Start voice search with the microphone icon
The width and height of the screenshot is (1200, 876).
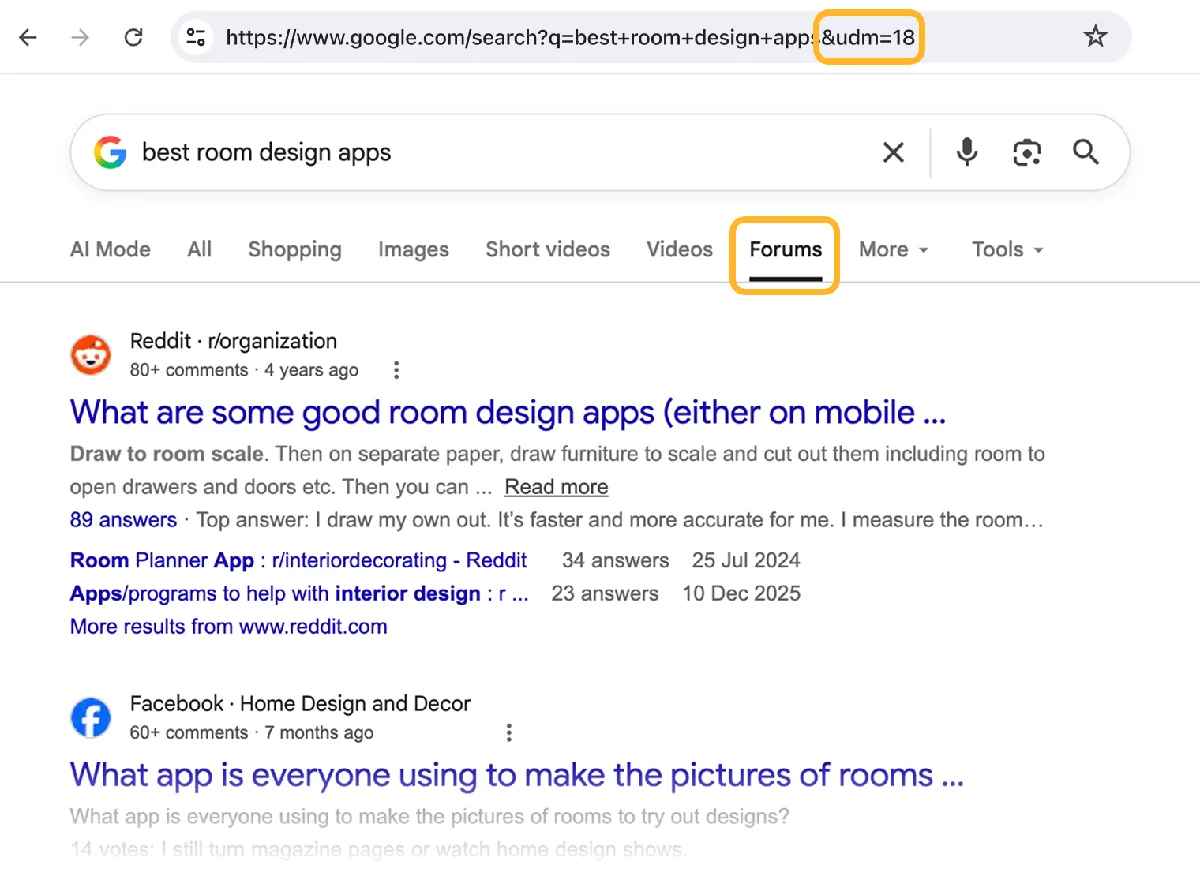click(x=967, y=152)
